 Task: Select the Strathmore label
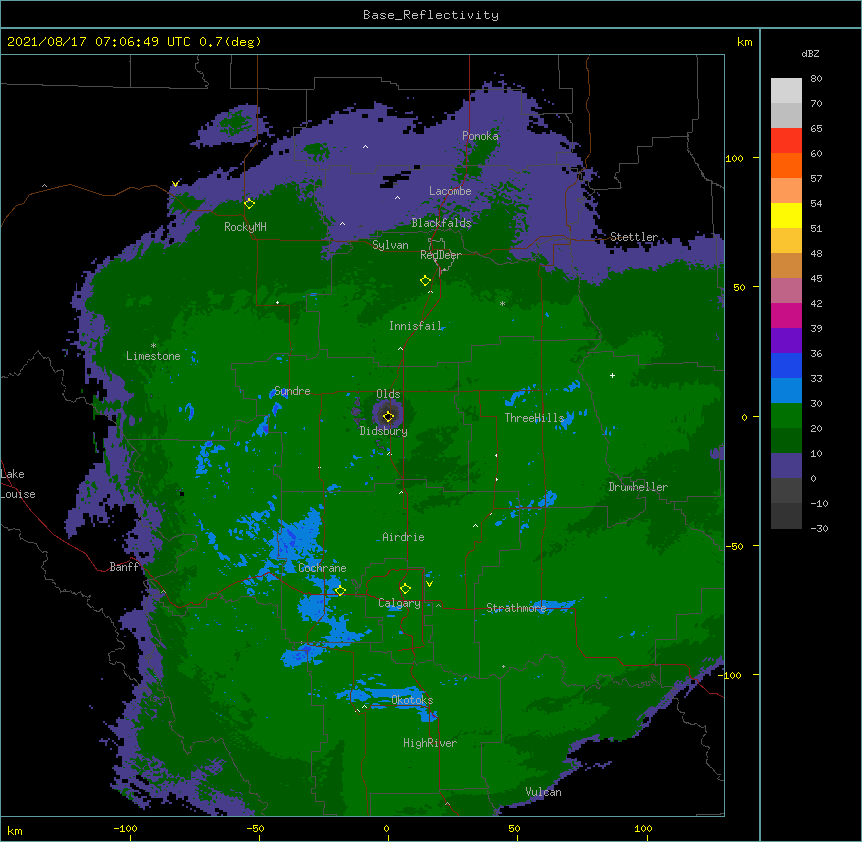[x=516, y=608]
